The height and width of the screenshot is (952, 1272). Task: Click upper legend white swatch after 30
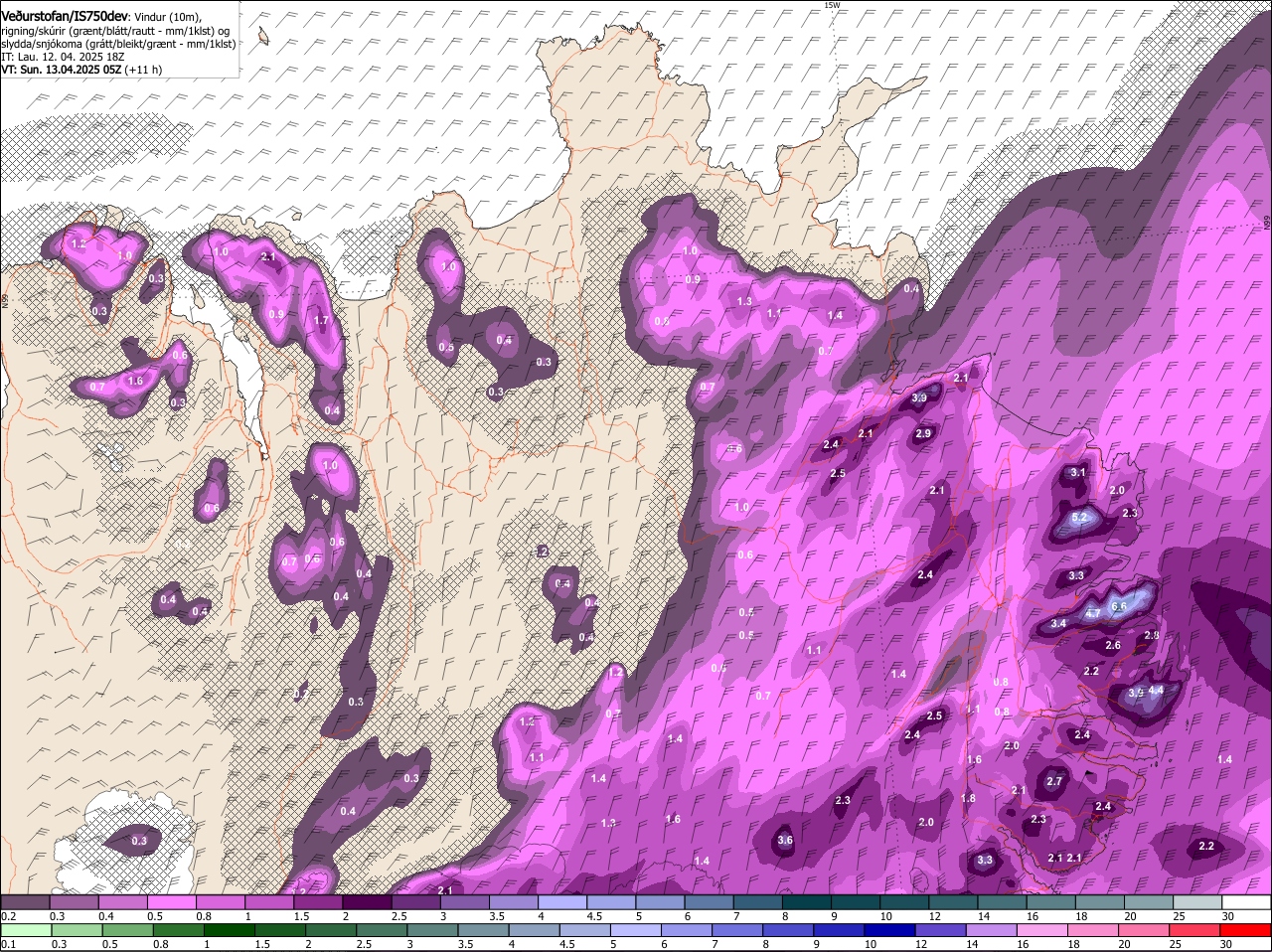click(x=1247, y=901)
